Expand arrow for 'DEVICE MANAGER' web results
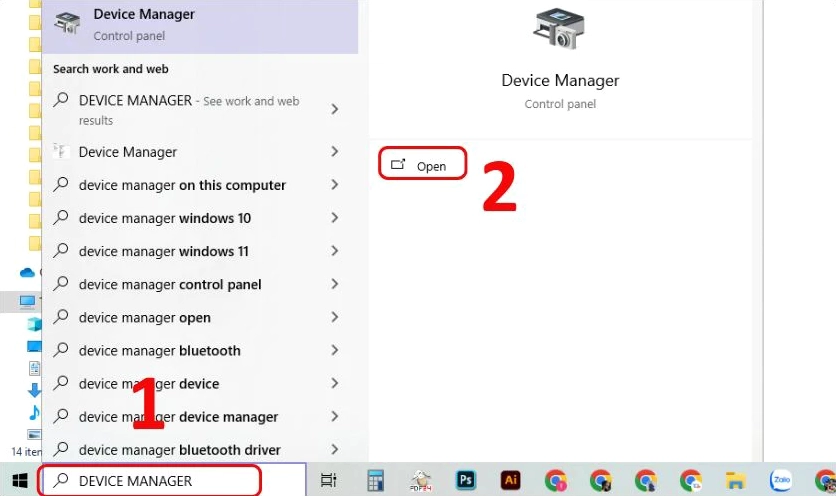Viewport: 836px width, 496px height. [335, 109]
